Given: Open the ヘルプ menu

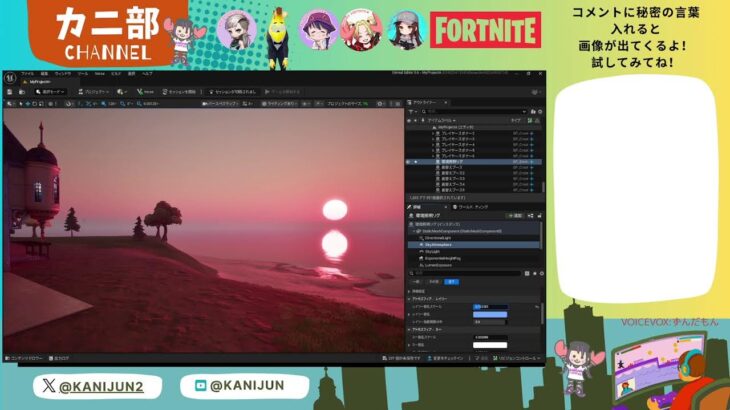Looking at the screenshot, I should click(x=147, y=74).
